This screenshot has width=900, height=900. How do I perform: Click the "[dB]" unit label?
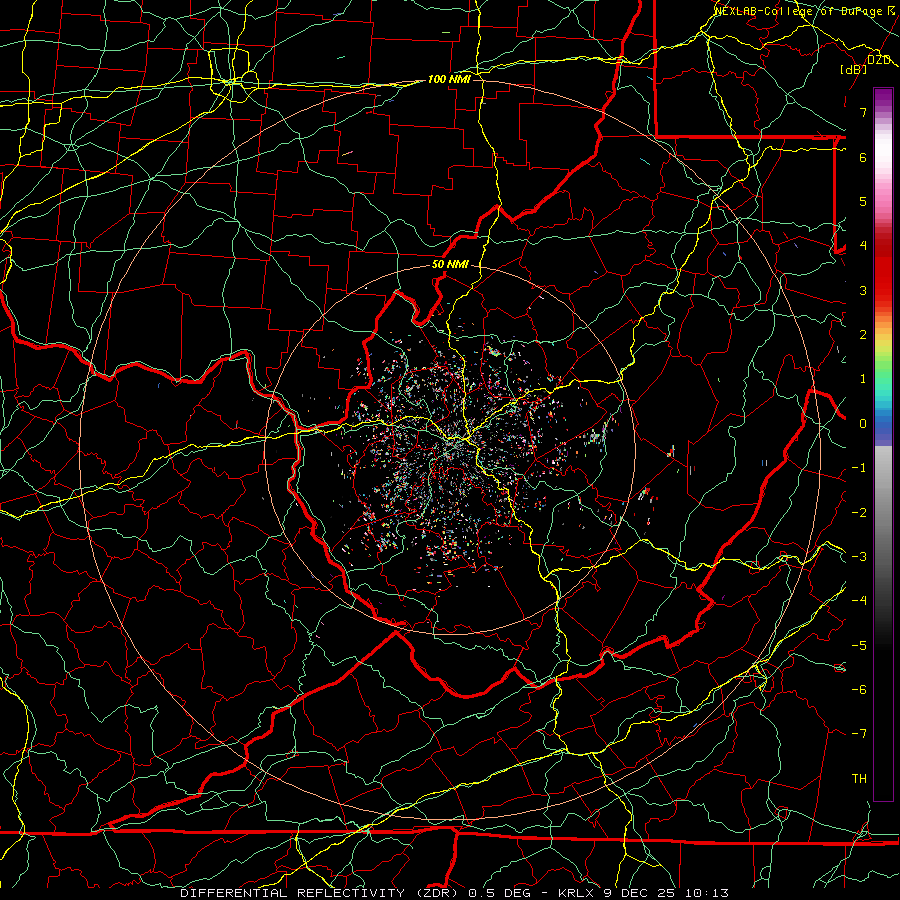(854, 69)
